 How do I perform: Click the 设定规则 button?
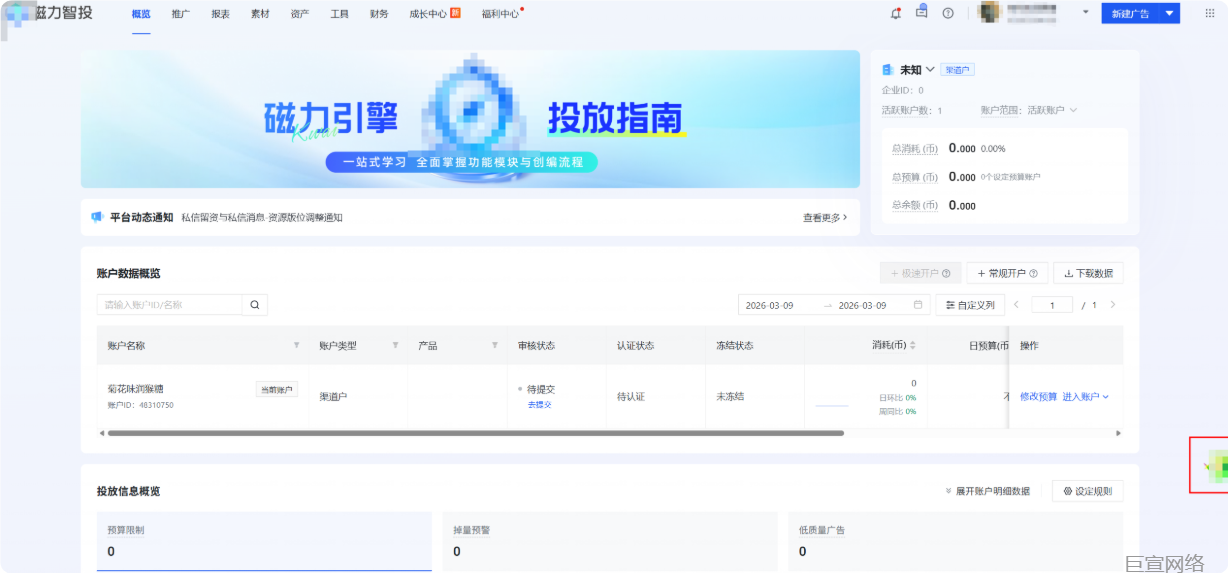coord(1087,491)
